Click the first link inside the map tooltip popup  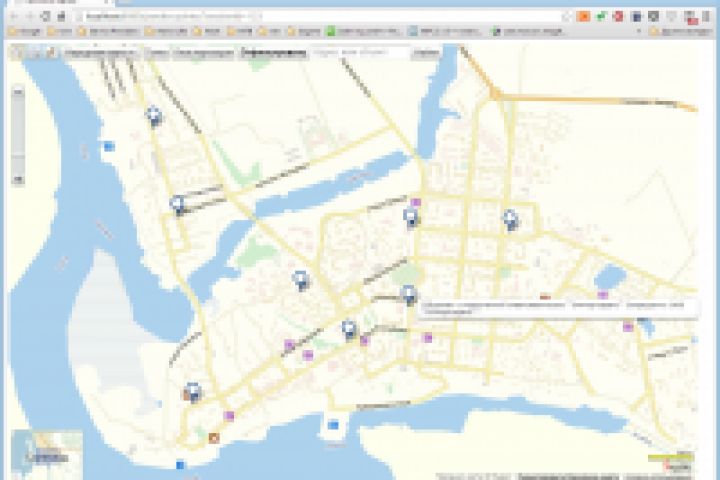tap(494, 305)
